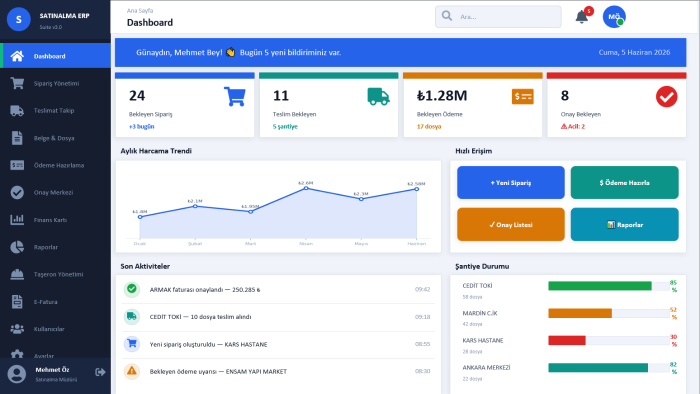Click 'Yeni sipariş oluşturuldu — KARS HASTANE' text
The width and height of the screenshot is (700, 394).
[208, 344]
